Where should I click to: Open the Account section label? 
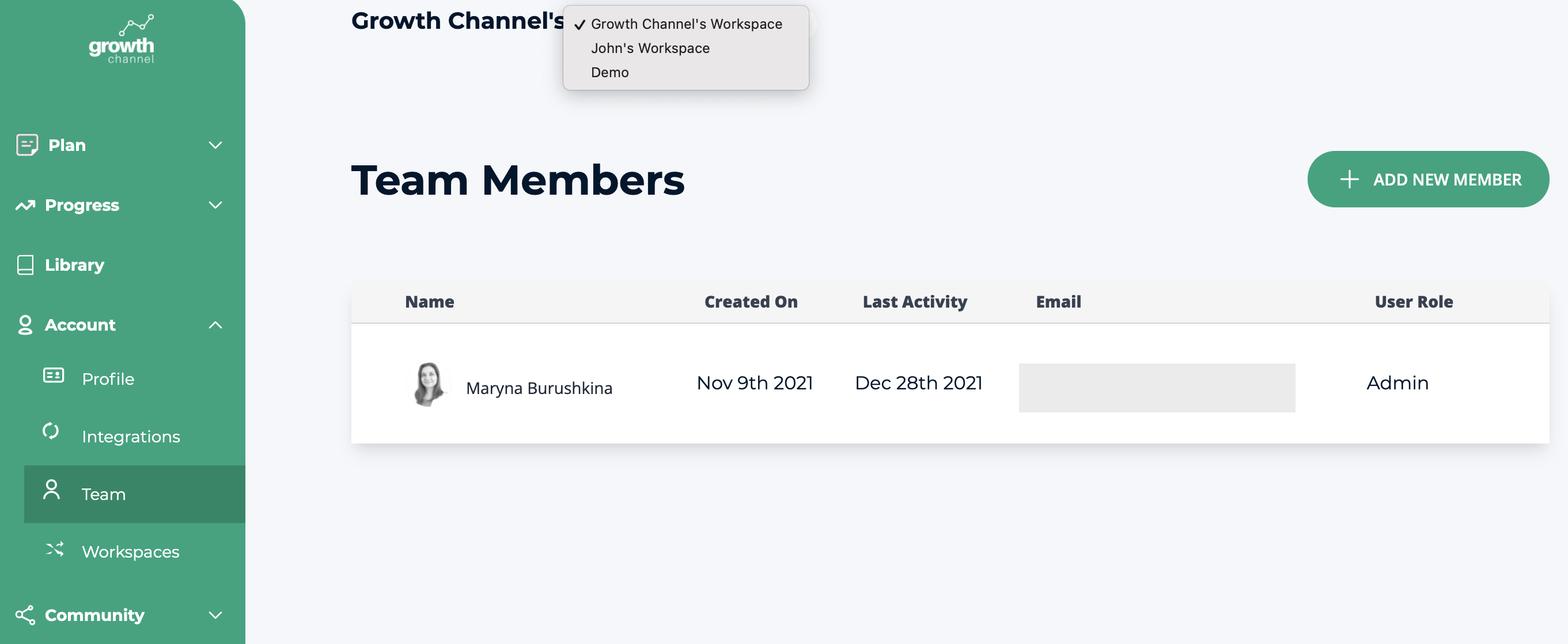tap(79, 325)
